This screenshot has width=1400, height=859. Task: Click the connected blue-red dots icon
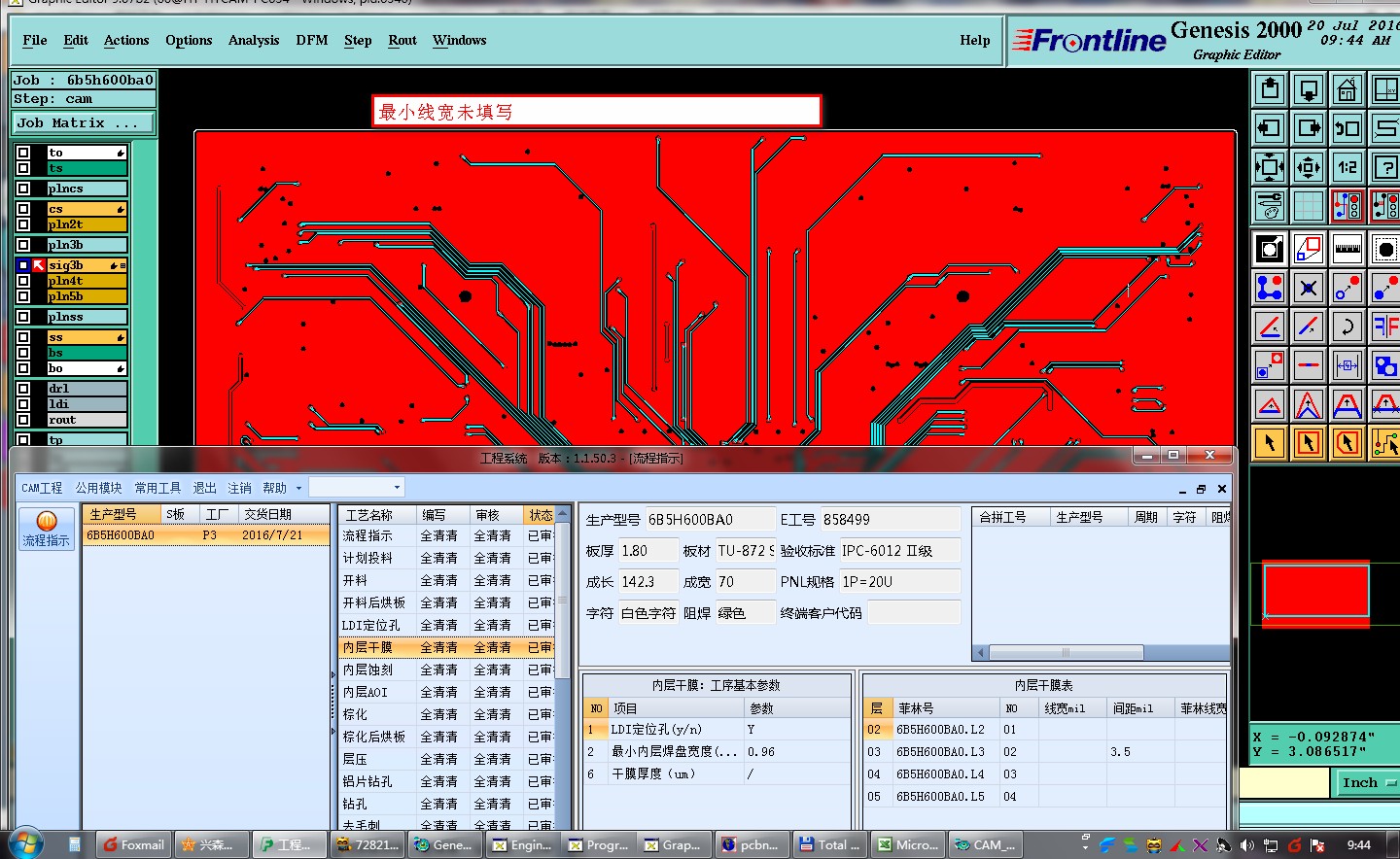tap(1270, 288)
